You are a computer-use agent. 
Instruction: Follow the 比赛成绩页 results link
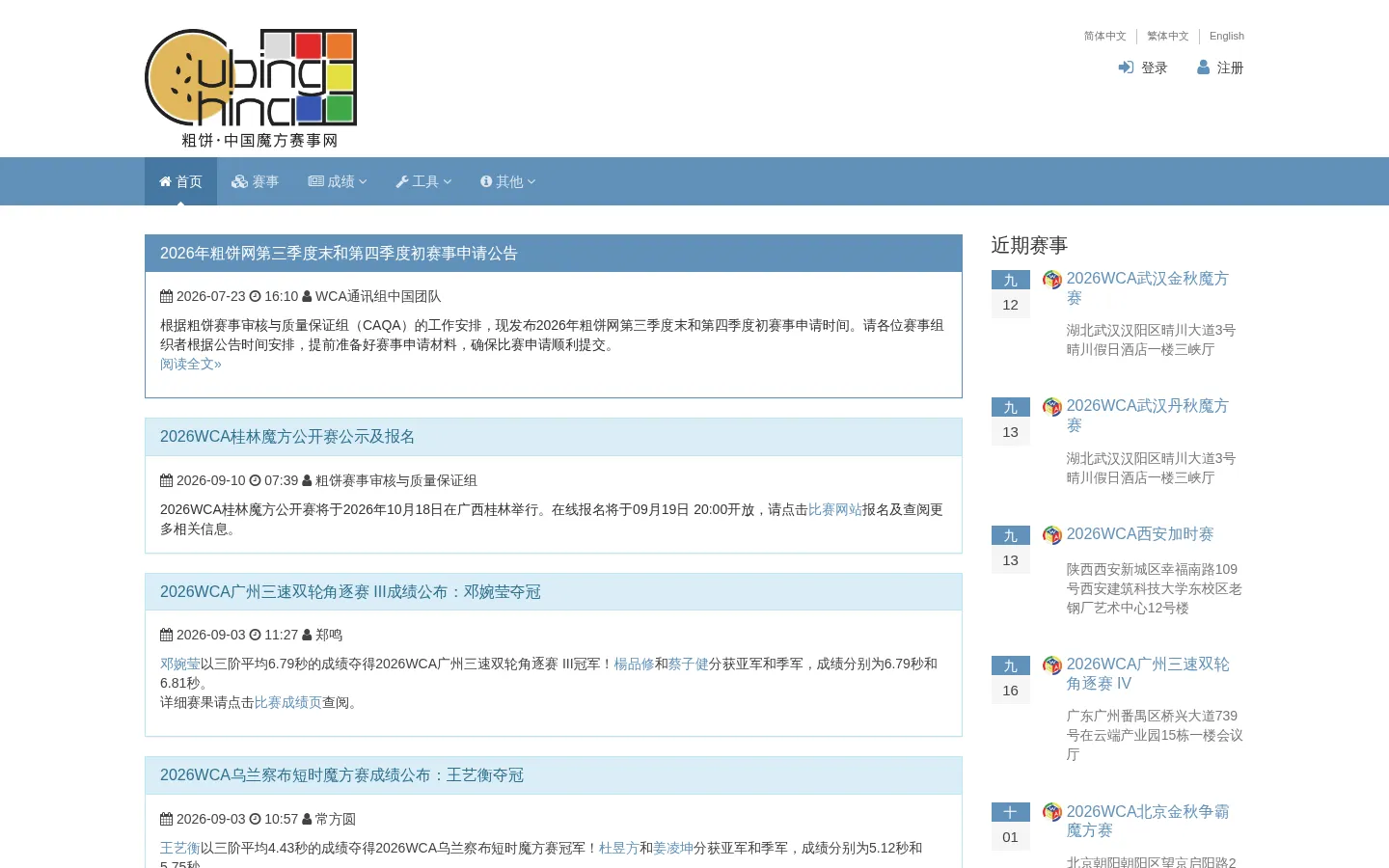coord(288,702)
